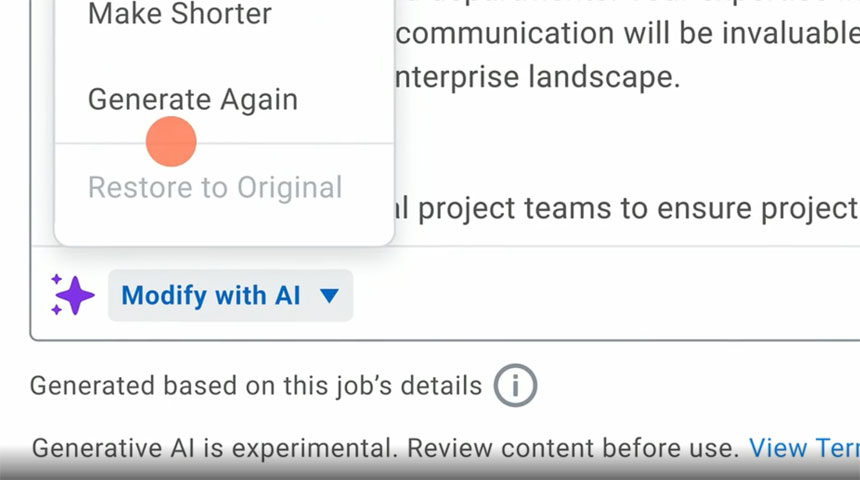This screenshot has width=860, height=480.
Task: Expand the Modify with AI dropdown arrow
Action: pos(329,296)
